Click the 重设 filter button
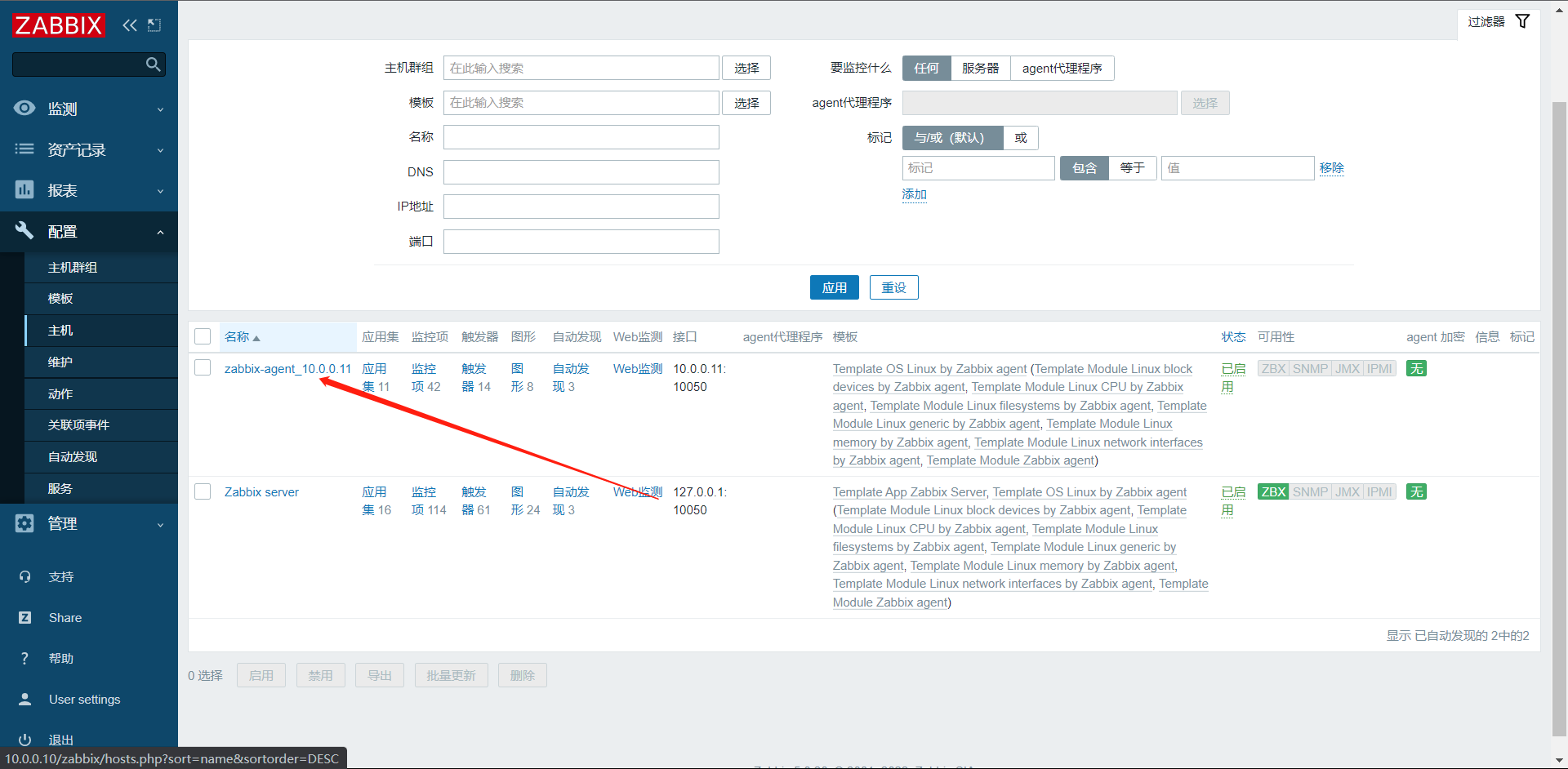 pyautogui.click(x=893, y=287)
